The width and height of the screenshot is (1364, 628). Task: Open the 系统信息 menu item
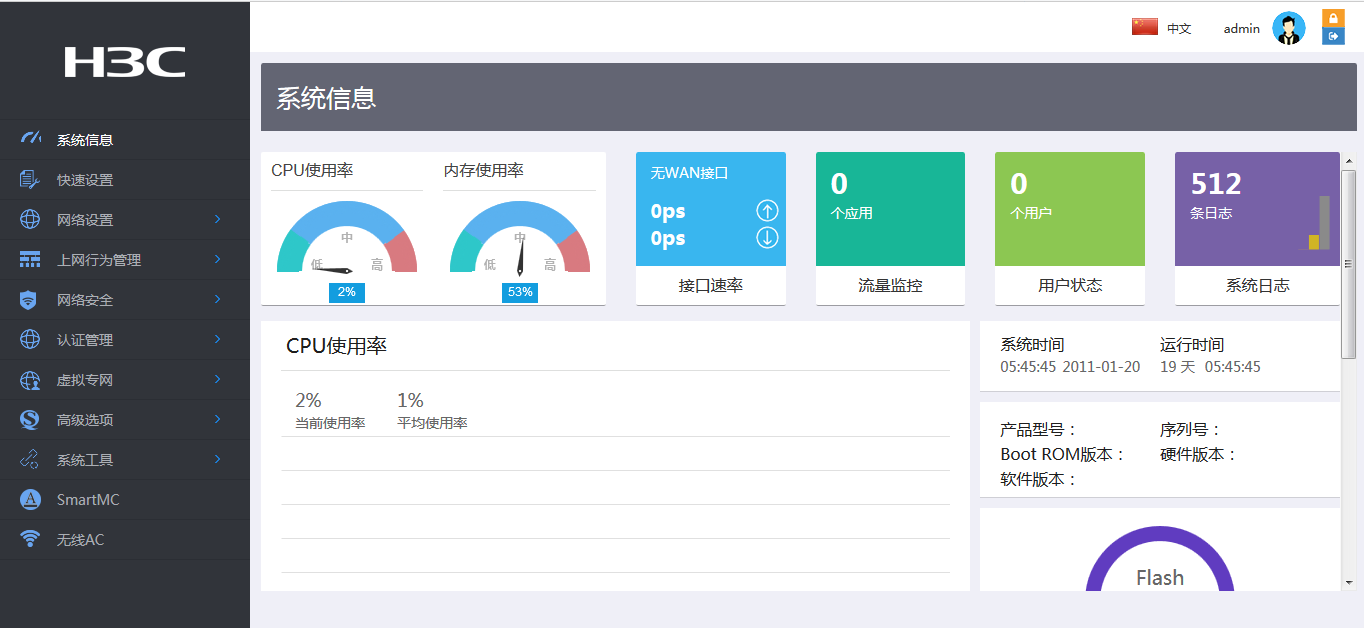click(x=125, y=140)
